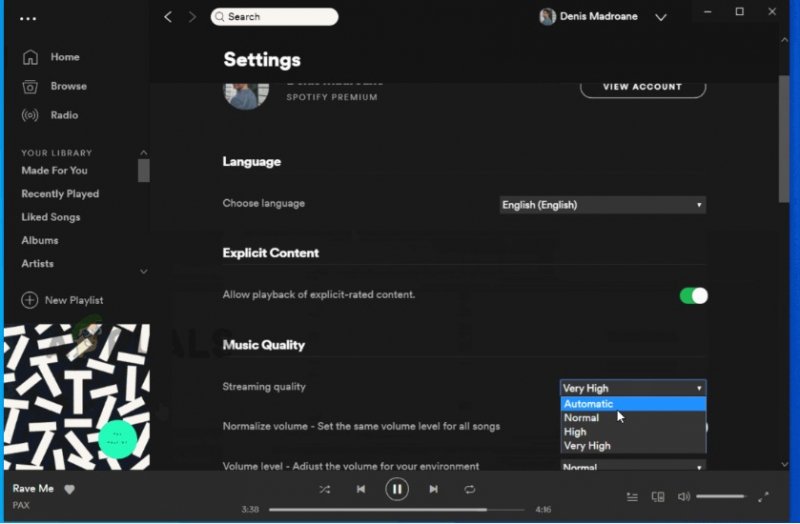Toggle shuffle playback

pos(324,490)
